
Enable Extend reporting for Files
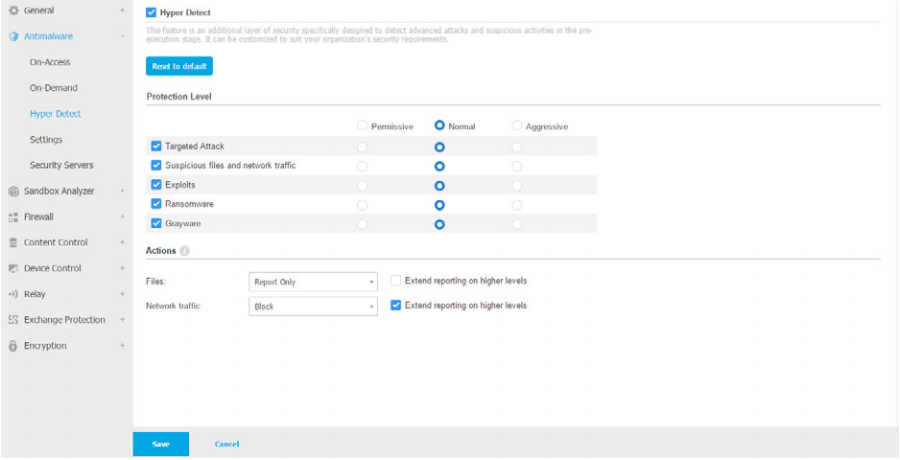(x=396, y=281)
